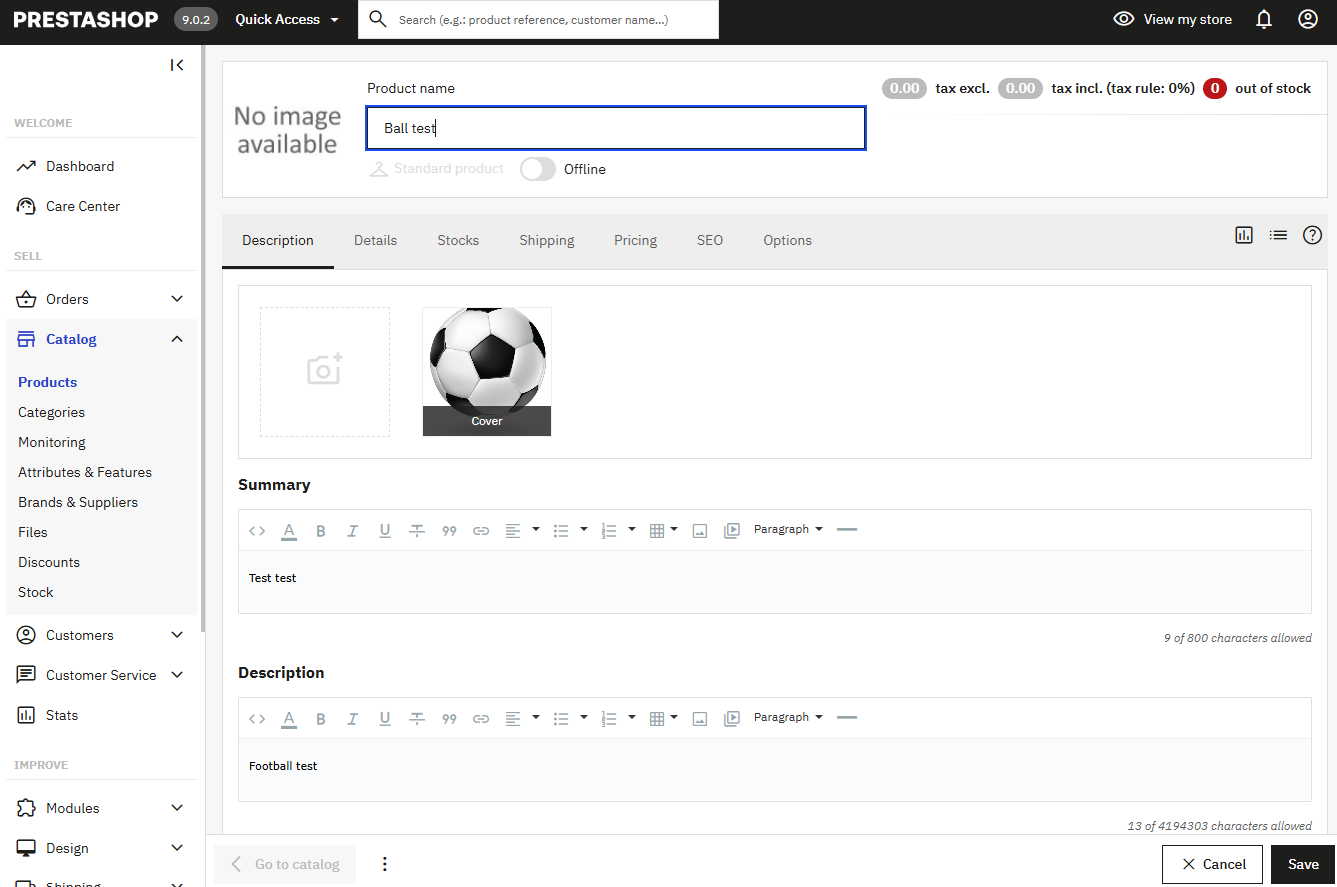Open View my store link
Screen dimensions: 1337x887
[x=1173, y=19]
